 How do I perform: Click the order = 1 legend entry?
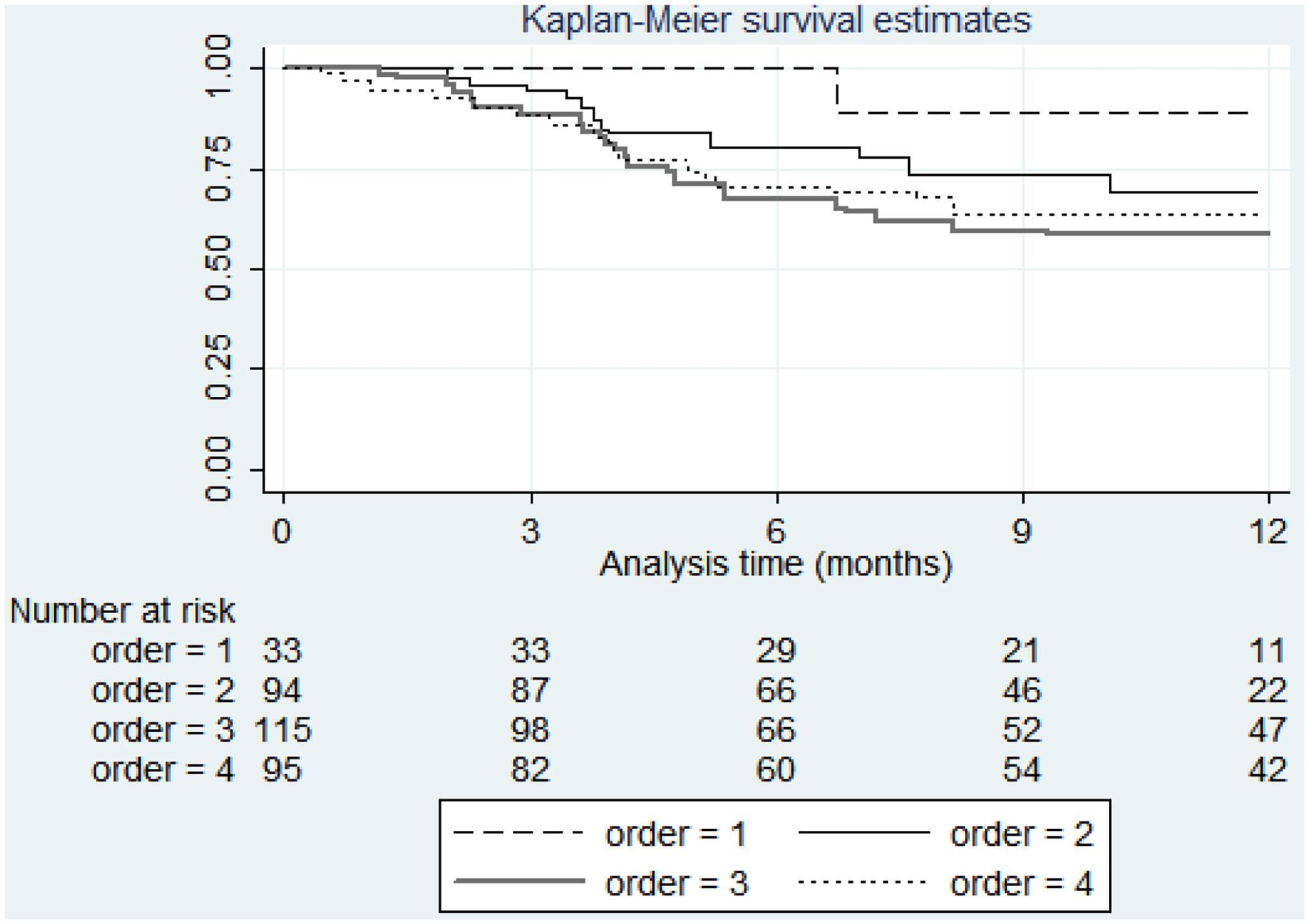(x=675, y=834)
